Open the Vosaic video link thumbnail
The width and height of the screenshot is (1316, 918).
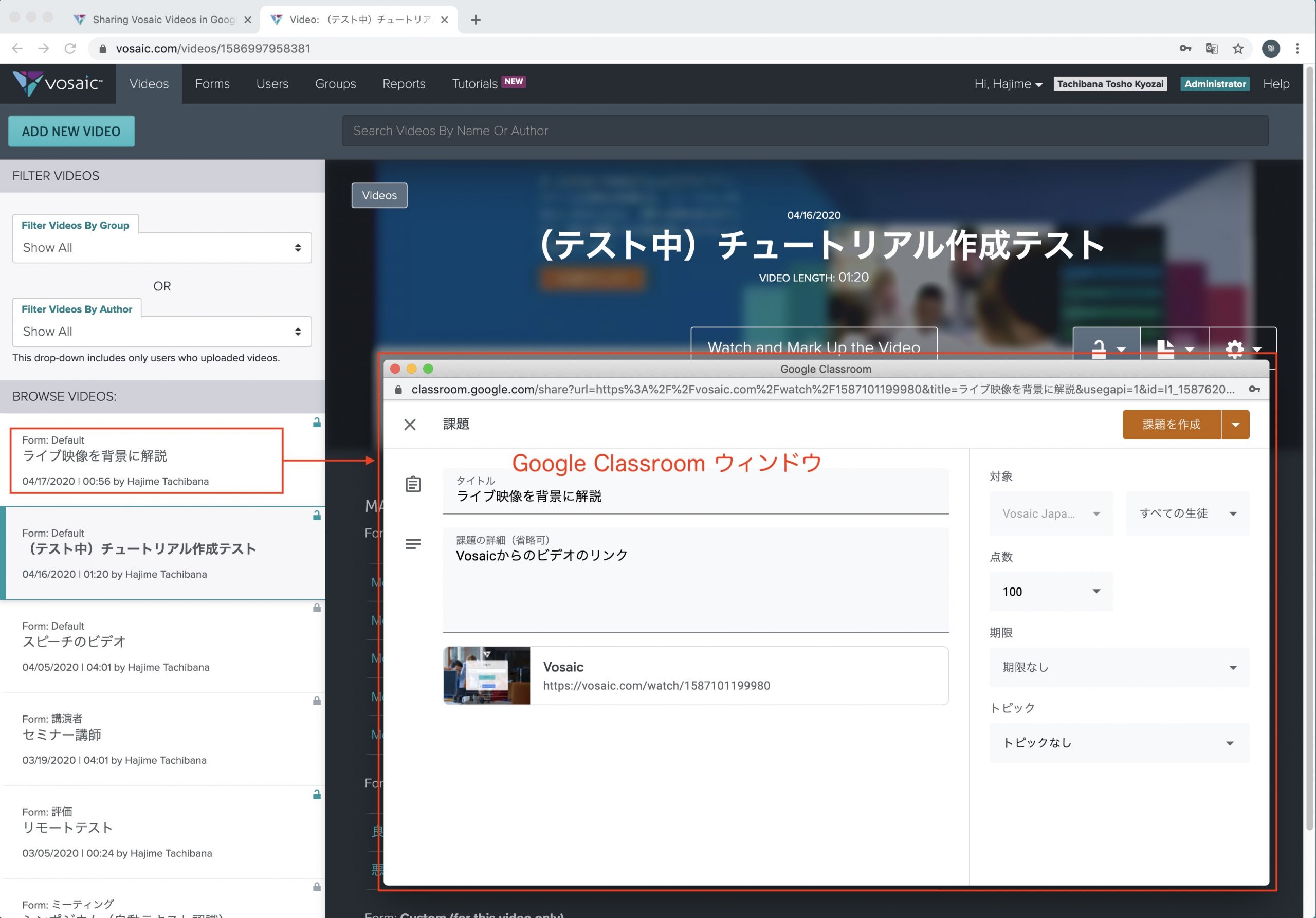[487, 675]
